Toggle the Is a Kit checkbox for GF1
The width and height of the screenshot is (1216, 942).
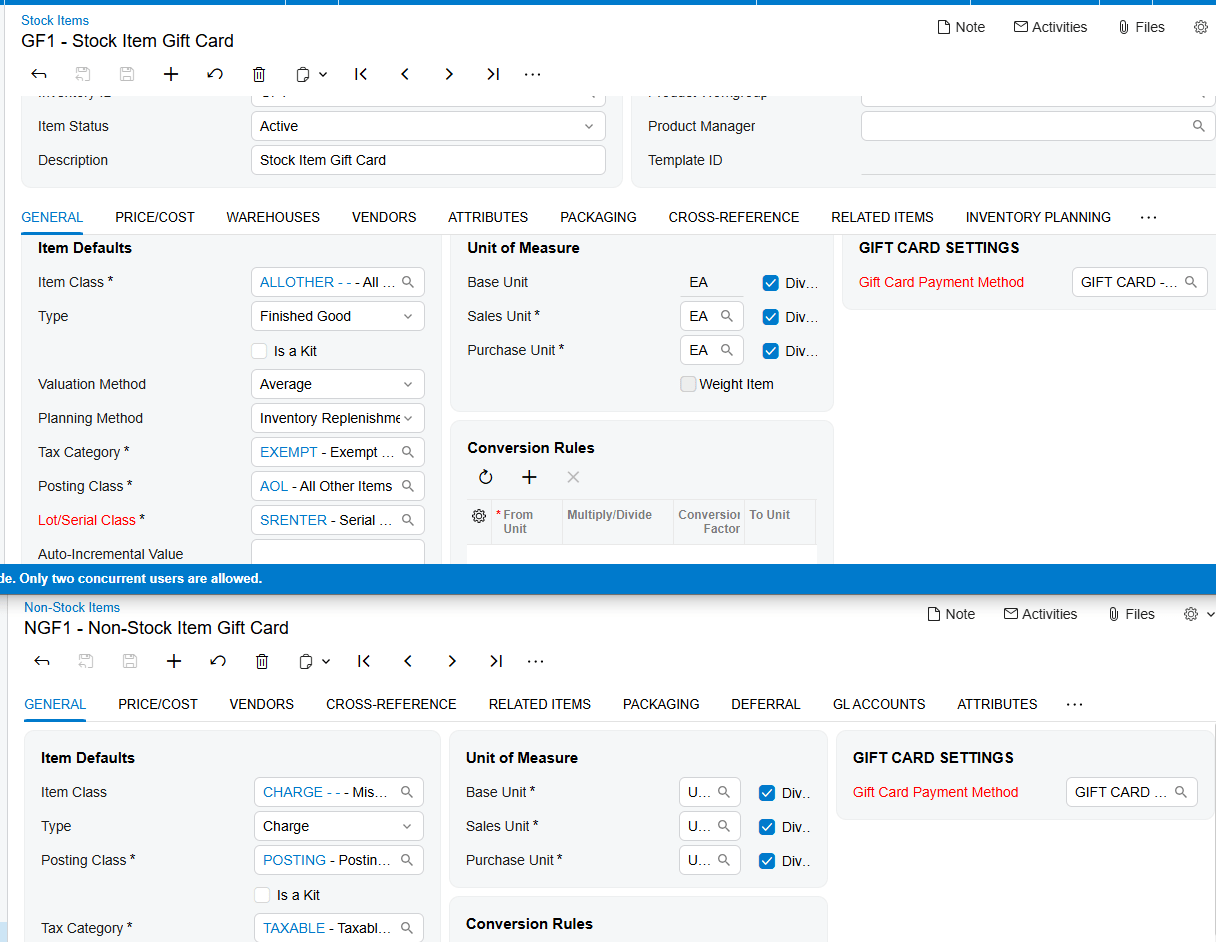[x=260, y=351]
